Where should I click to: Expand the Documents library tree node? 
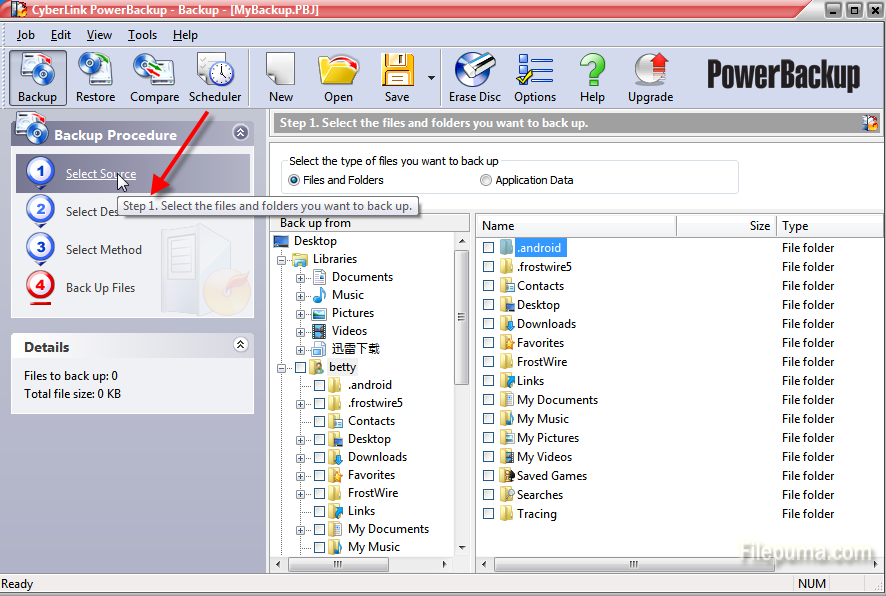coord(301,277)
